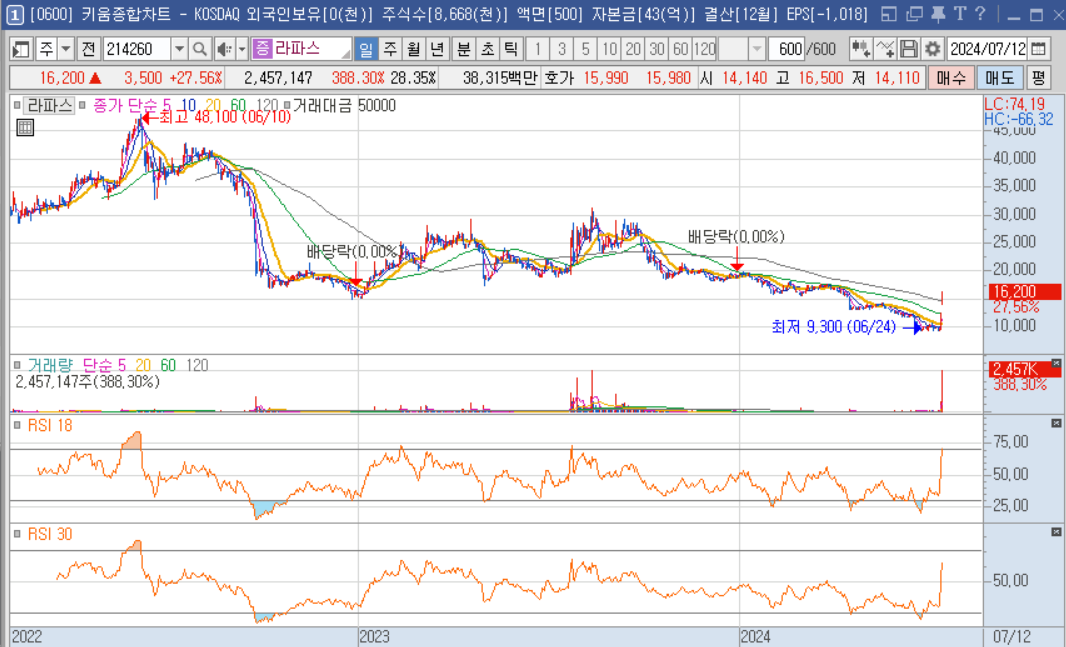Viewport: 1066px width, 647px height.
Task: Click the window number 1 icon in title bar
Action: (x=14, y=14)
